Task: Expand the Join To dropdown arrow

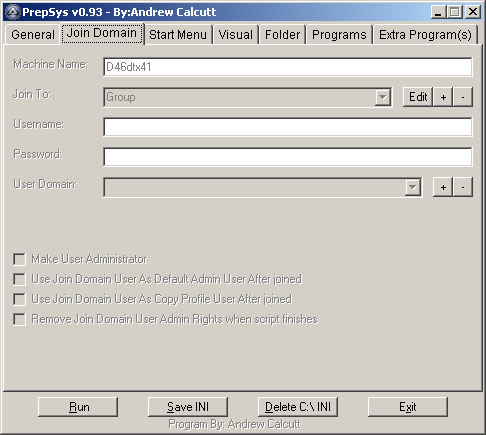Action: [x=382, y=97]
